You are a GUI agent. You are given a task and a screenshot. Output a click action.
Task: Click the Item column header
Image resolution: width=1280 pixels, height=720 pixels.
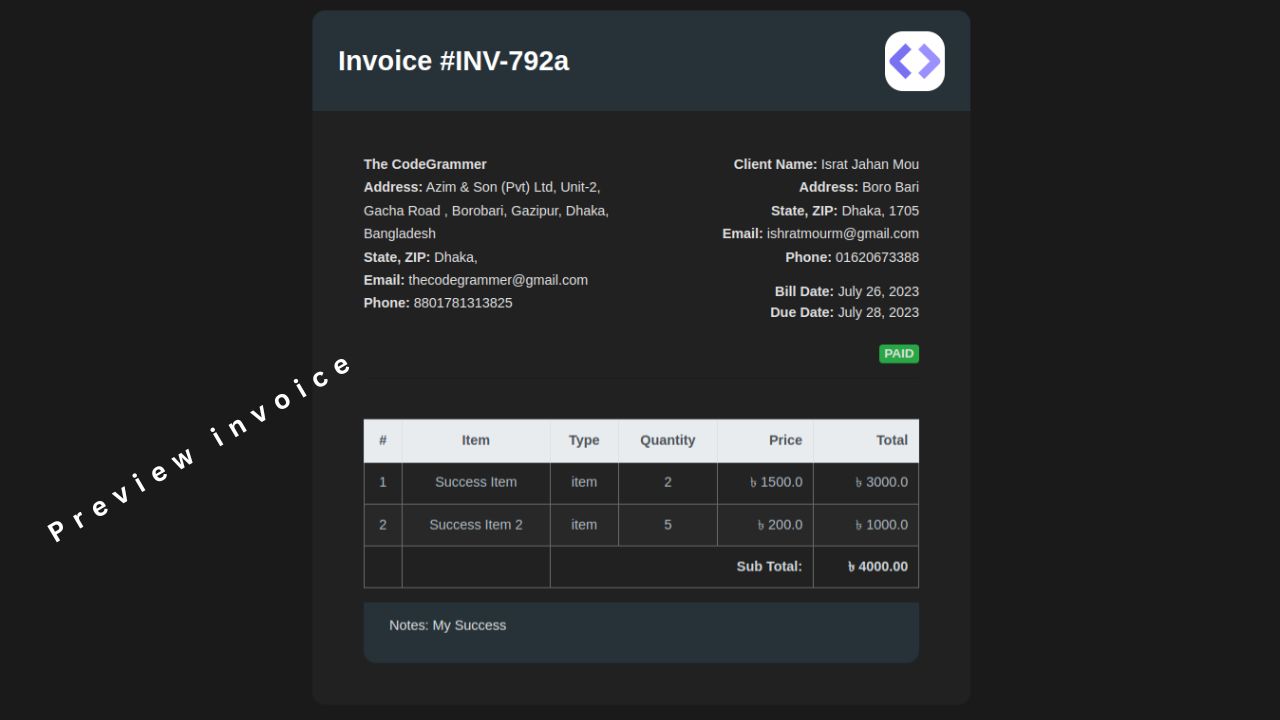(x=476, y=440)
